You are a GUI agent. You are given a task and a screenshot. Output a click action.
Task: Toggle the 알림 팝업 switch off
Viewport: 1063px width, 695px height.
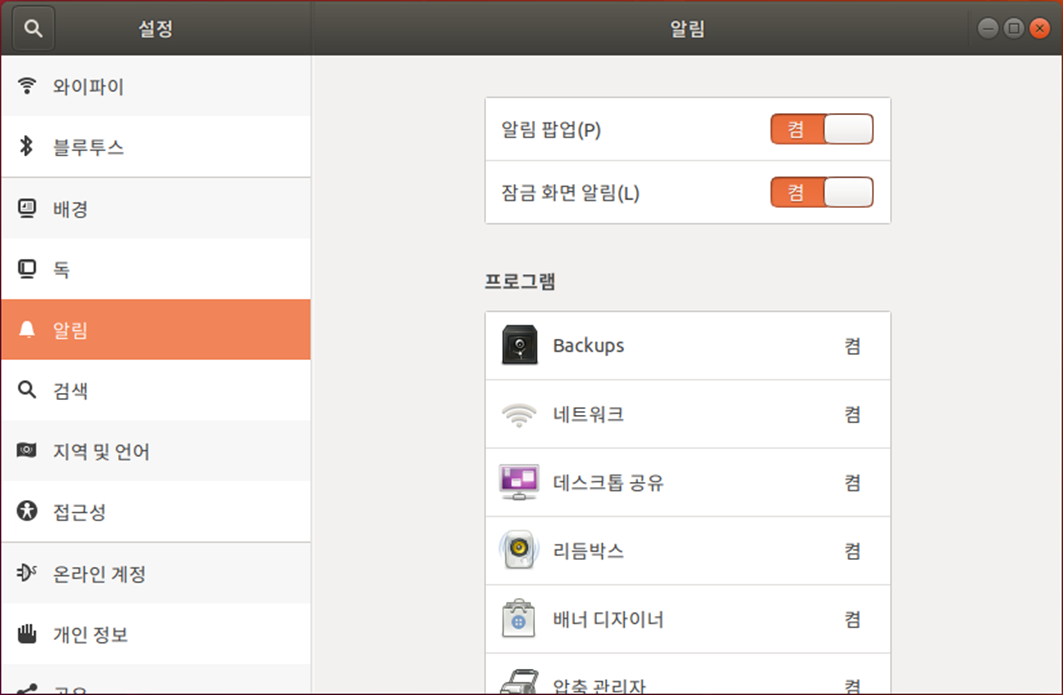821,130
